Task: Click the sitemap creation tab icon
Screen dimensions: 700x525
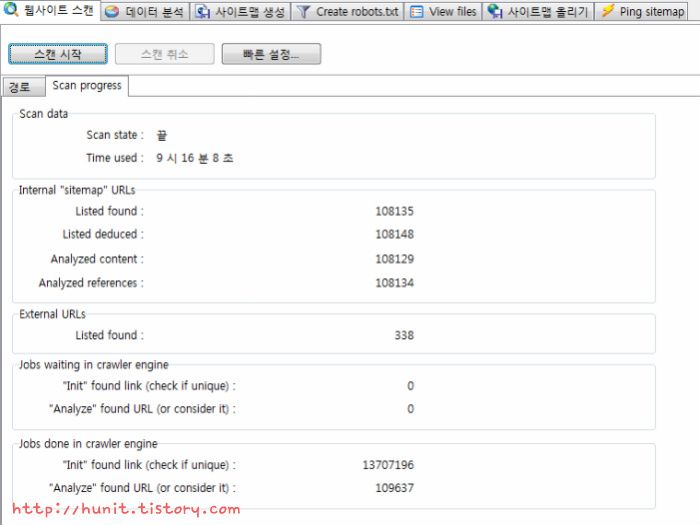Action: [203, 12]
